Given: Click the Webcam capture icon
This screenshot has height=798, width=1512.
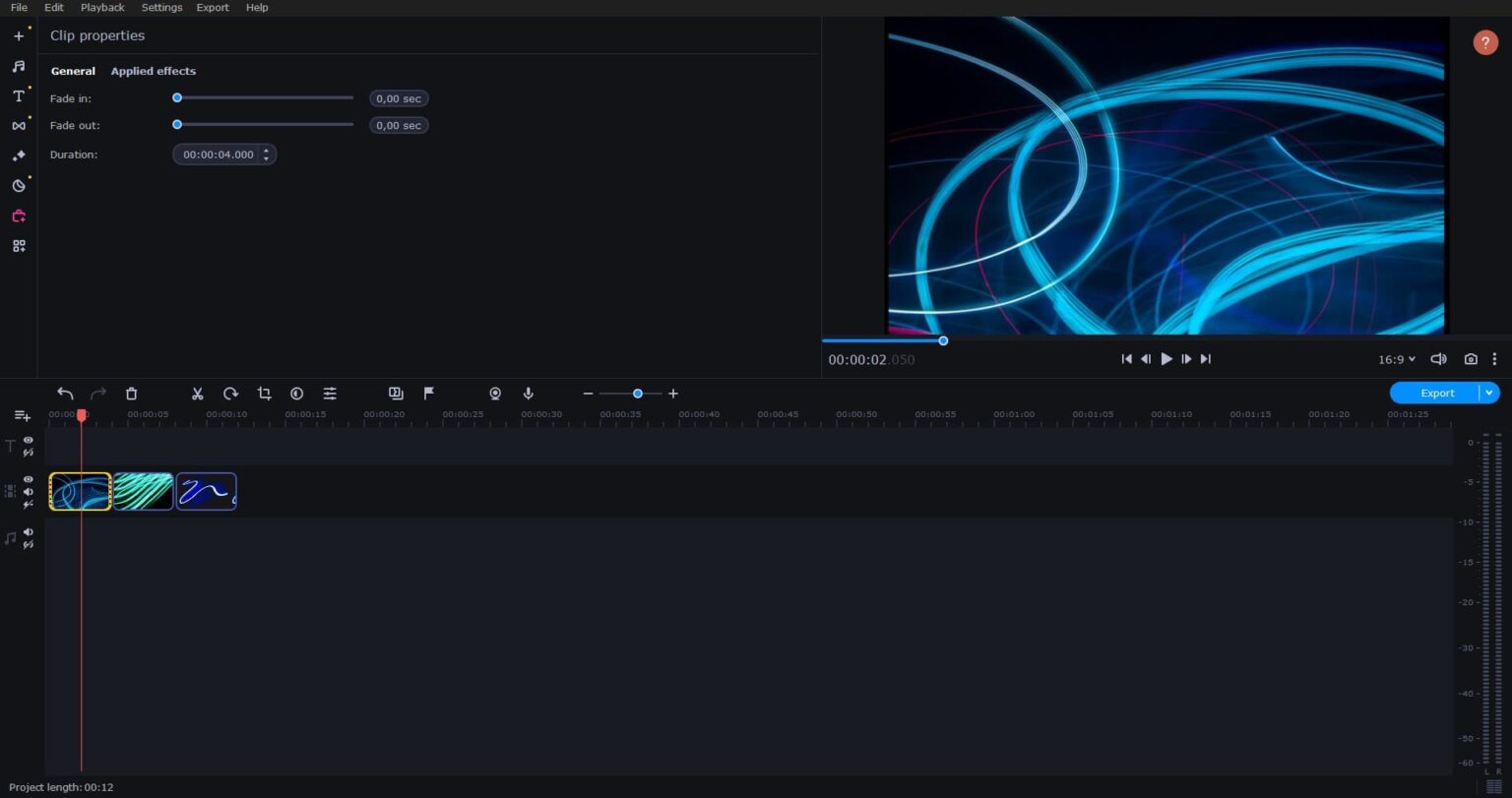Looking at the screenshot, I should tap(495, 393).
